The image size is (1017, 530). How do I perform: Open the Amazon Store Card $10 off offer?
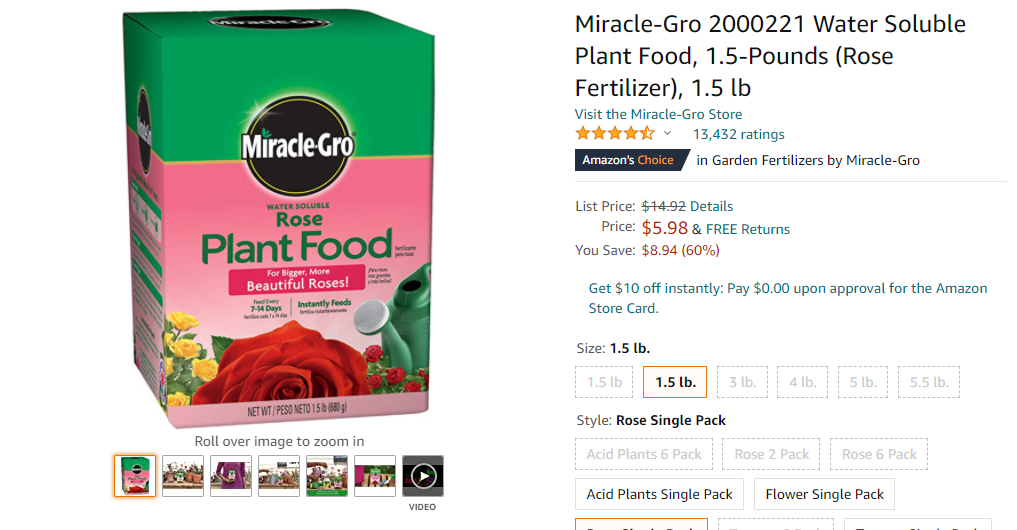(787, 298)
